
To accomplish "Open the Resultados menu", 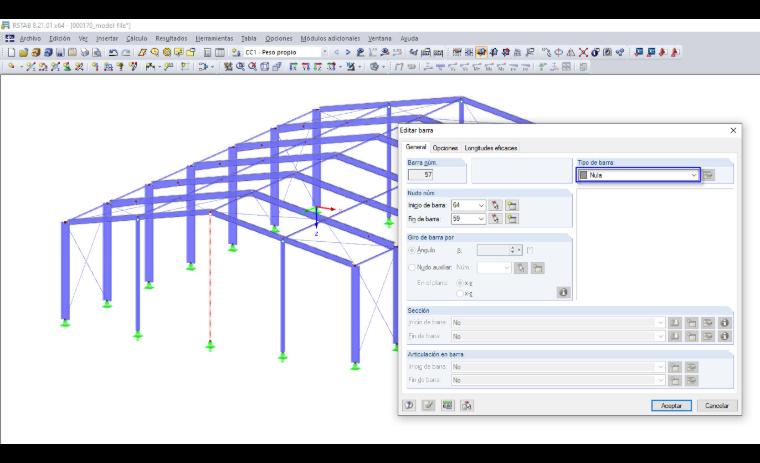I will pyautogui.click(x=171, y=38).
